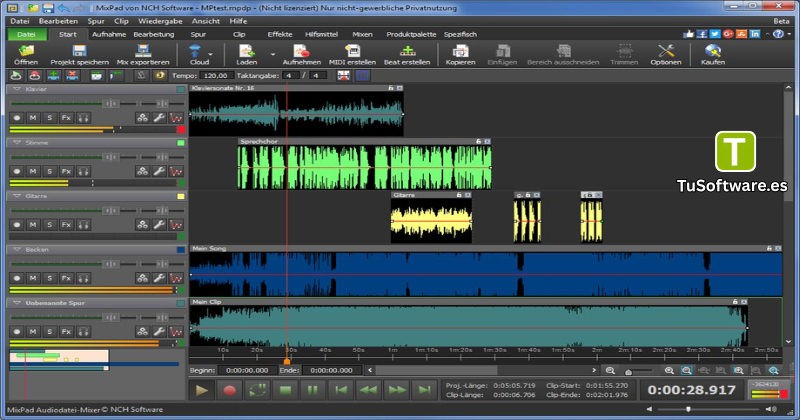Collapse the Gitarre track
800x420 pixels.
16,196
